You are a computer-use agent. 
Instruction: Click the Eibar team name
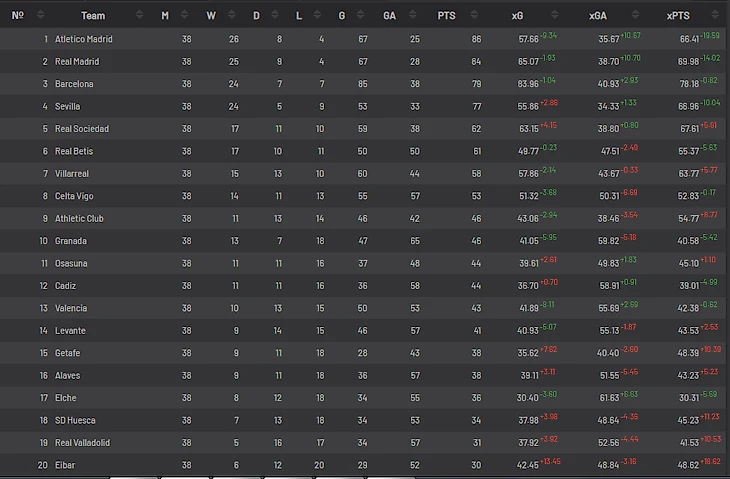(65, 465)
